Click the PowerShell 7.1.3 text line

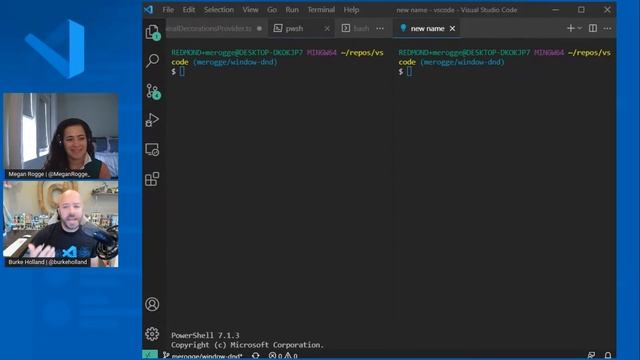click(x=205, y=336)
